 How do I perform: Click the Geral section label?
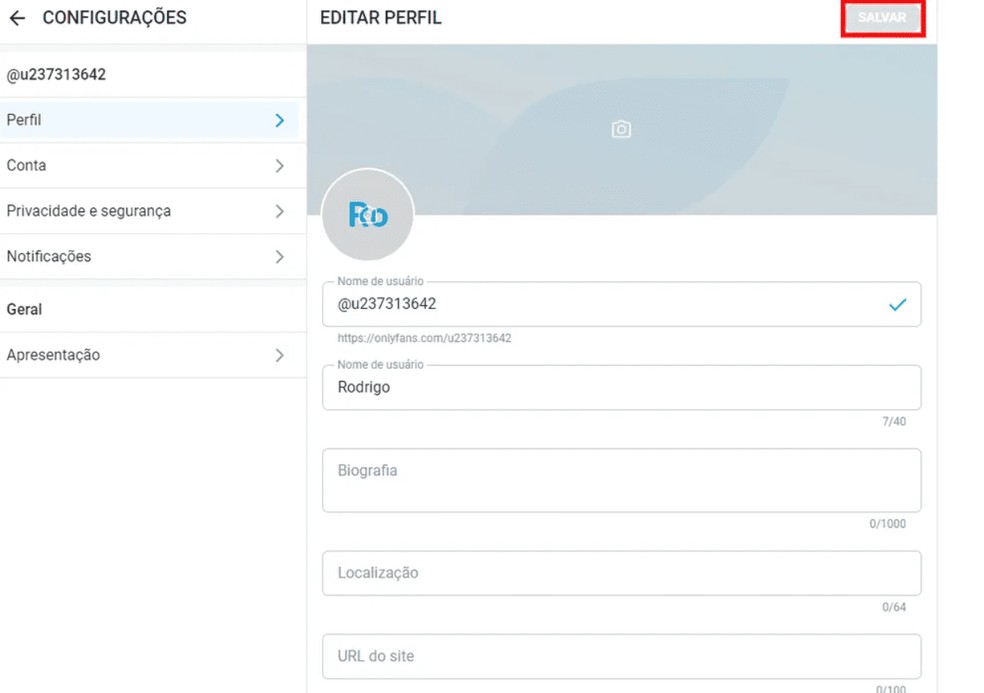[x=23, y=309]
